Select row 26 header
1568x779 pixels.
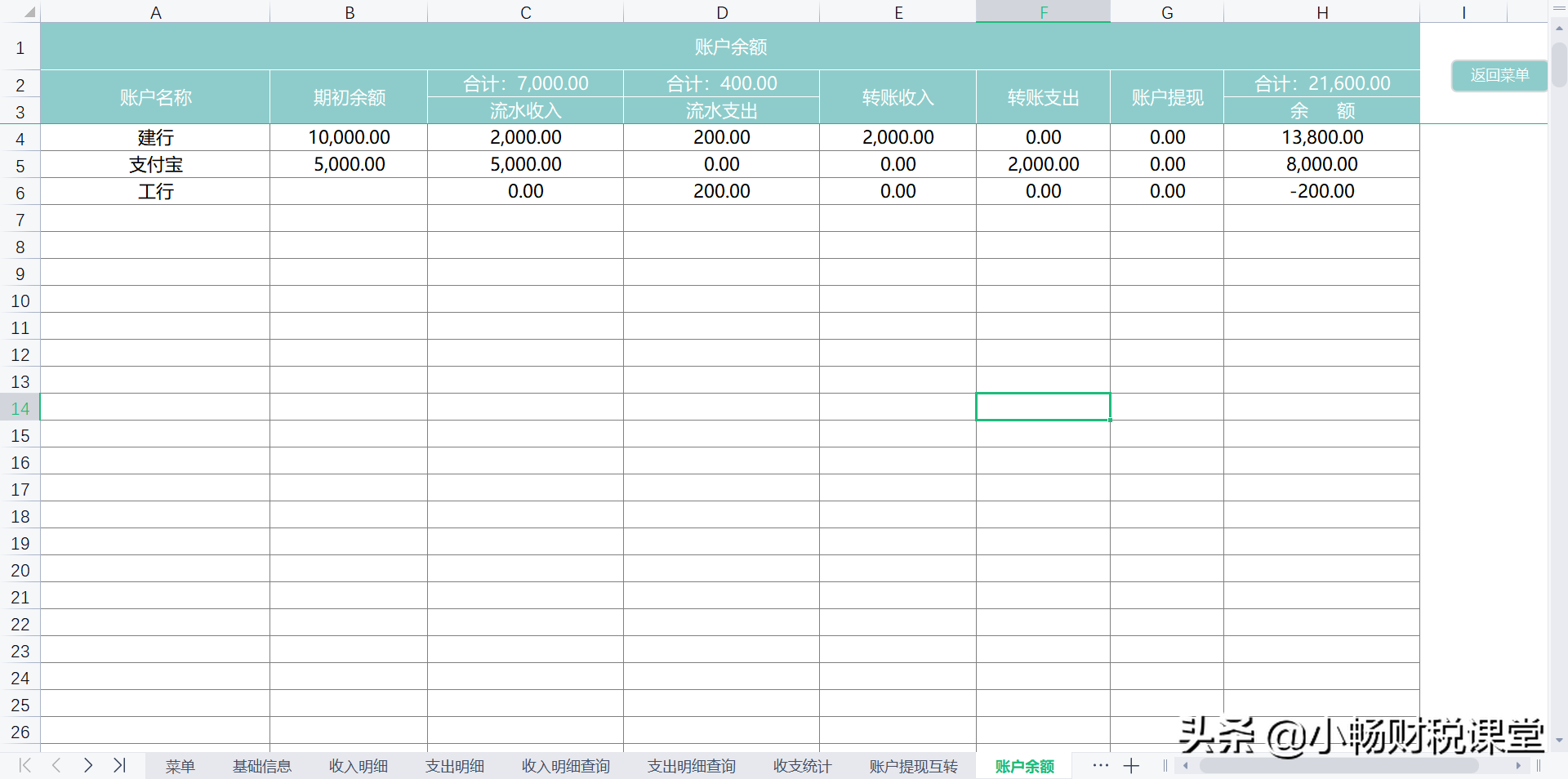[x=20, y=731]
